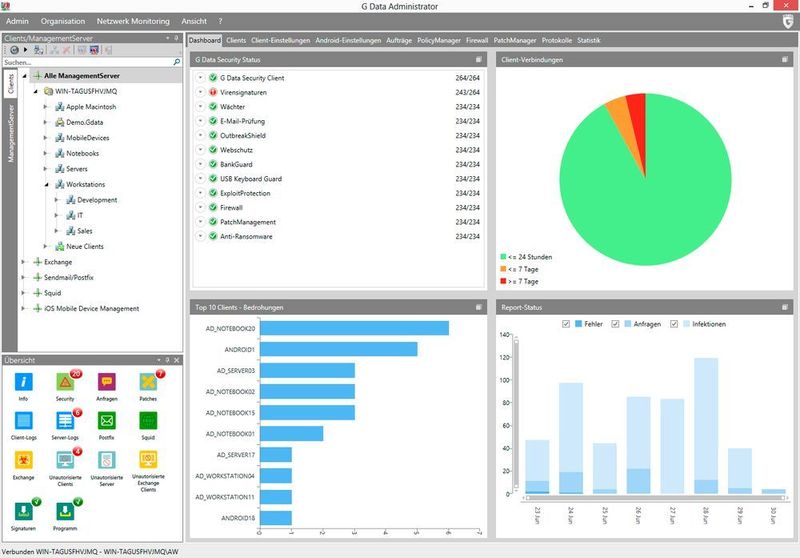Click the refresh icon in client toolbar
The height and width of the screenshot is (558, 800).
tap(14, 50)
